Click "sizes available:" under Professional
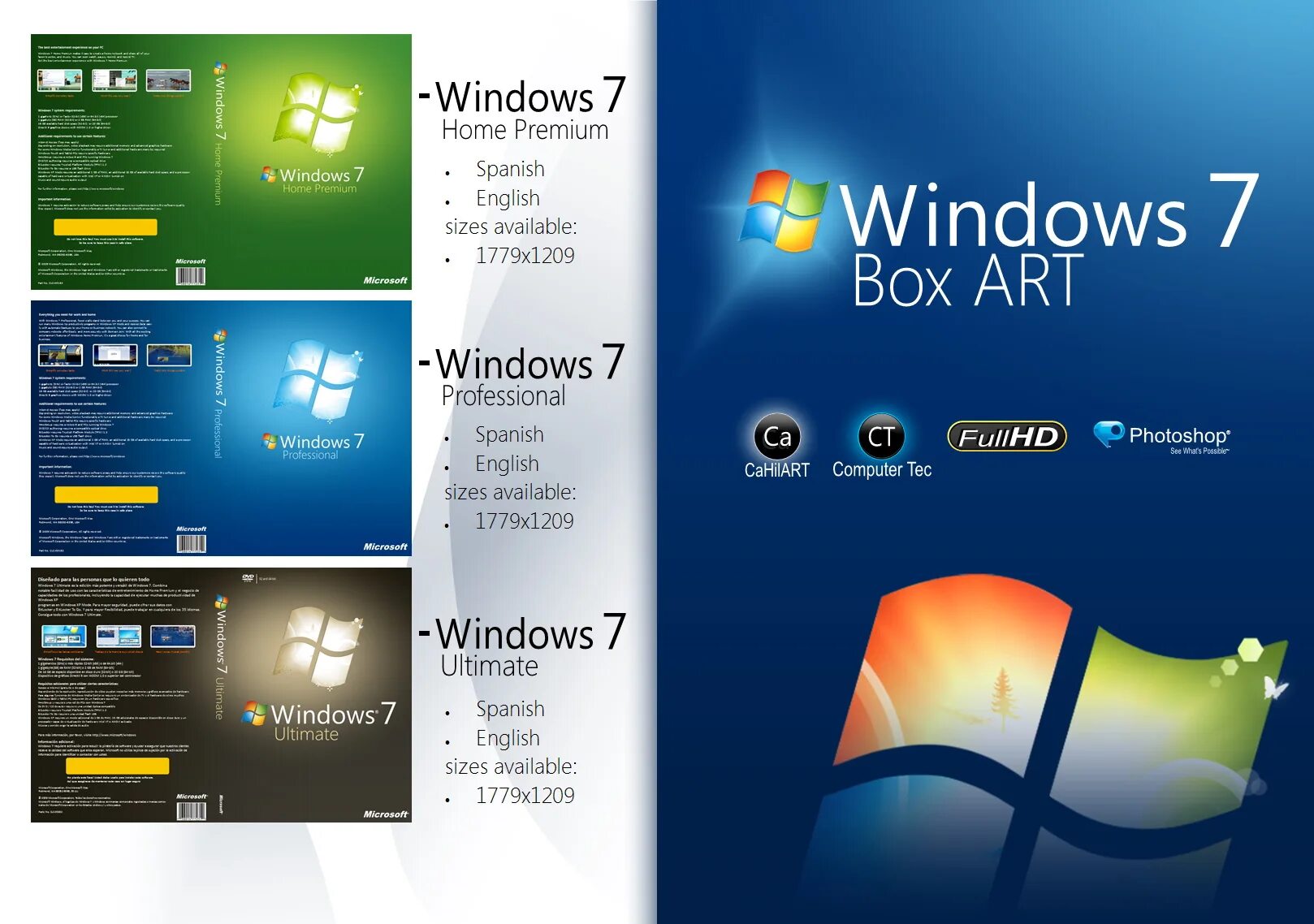Screen dimensions: 1314x924 point(510,492)
